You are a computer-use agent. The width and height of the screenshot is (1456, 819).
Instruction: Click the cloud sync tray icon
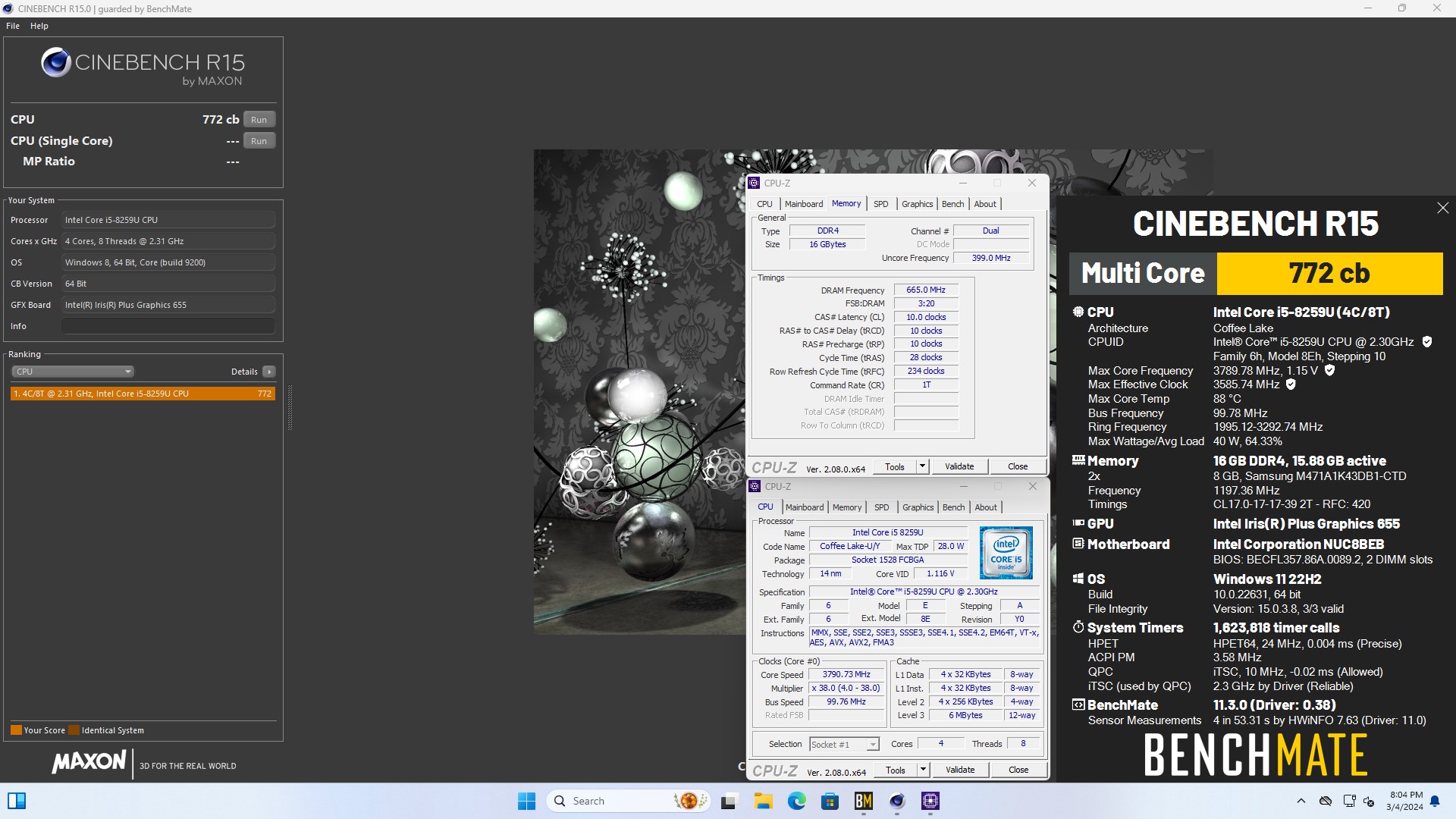(x=1326, y=801)
